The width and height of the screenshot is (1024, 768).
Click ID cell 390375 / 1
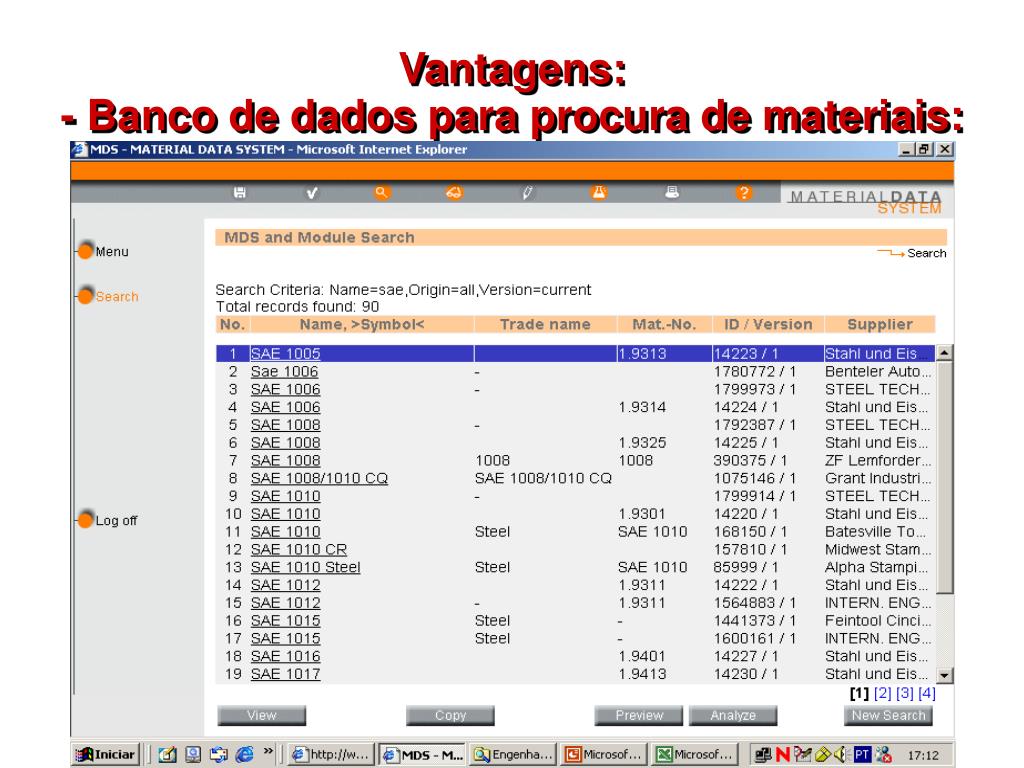pos(750,460)
